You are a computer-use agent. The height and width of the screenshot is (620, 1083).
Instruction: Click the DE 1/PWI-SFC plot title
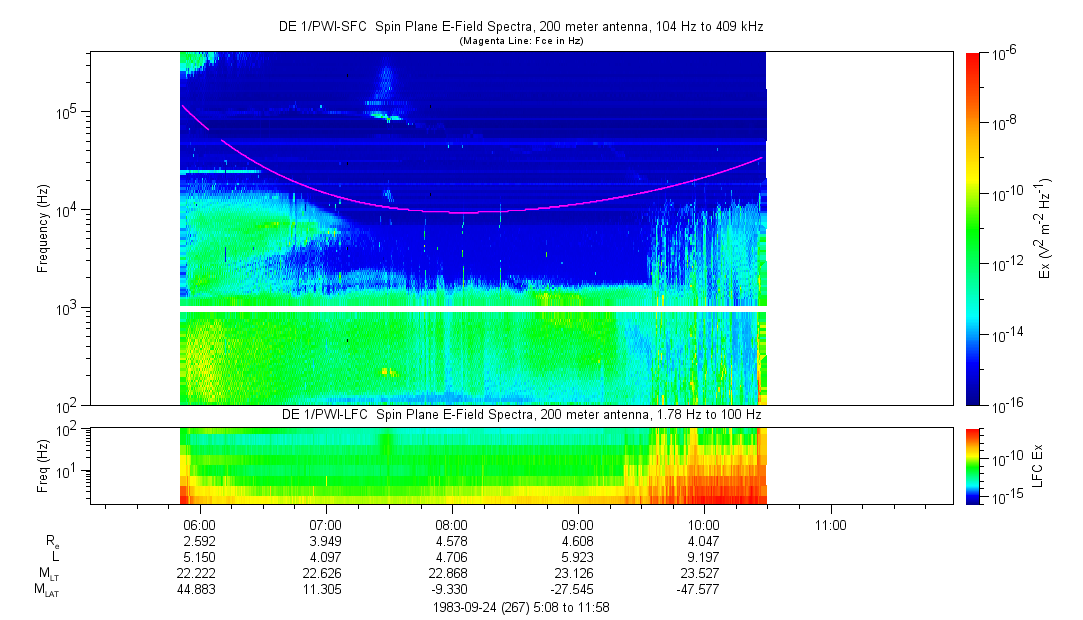[x=521, y=27]
